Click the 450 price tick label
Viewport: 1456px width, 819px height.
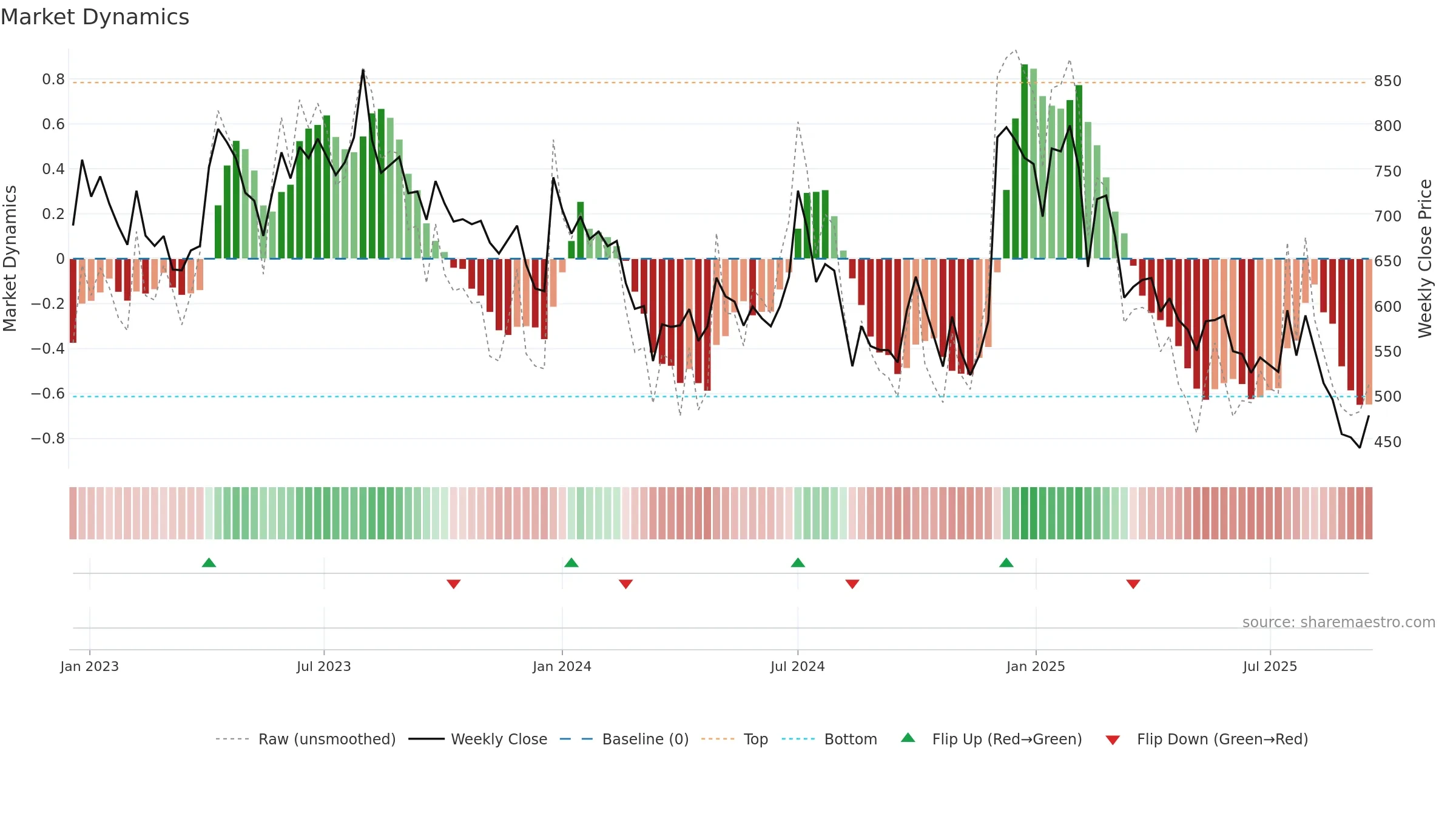1388,442
